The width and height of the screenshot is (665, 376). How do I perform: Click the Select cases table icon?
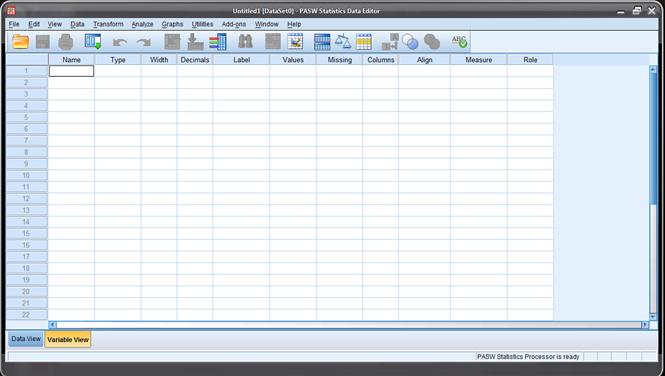click(x=363, y=42)
